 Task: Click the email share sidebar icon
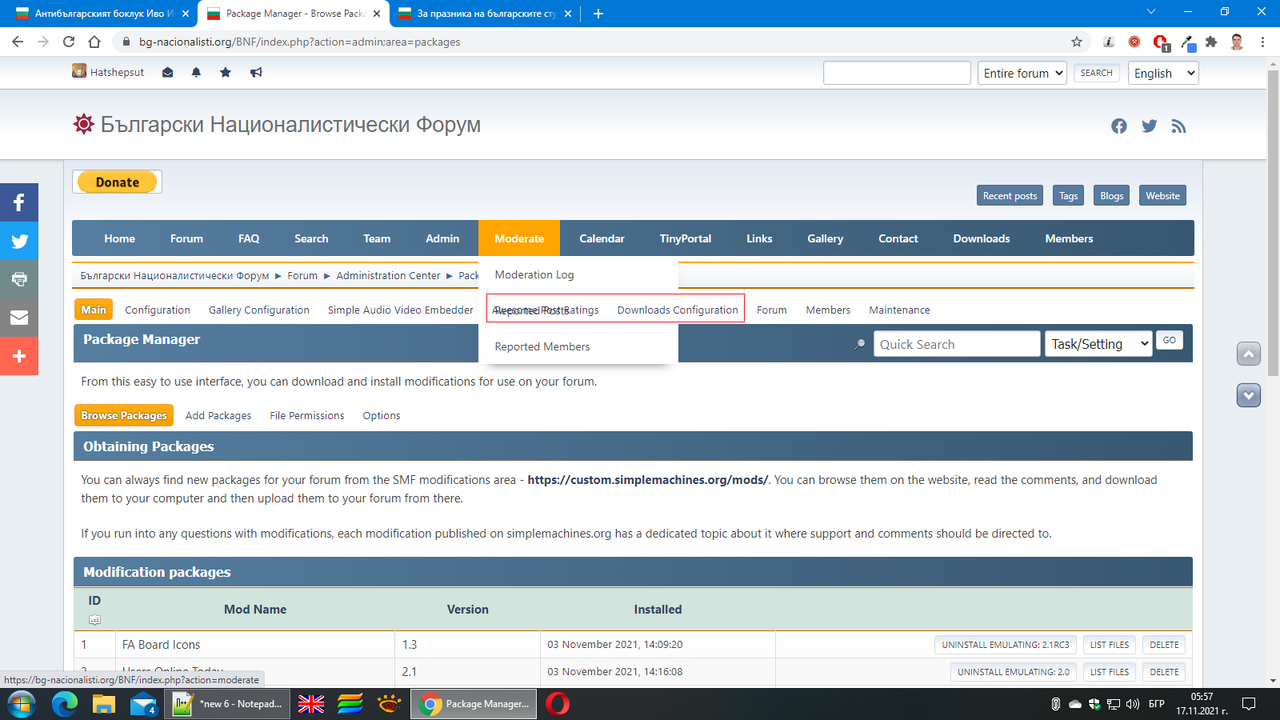coord(19,318)
